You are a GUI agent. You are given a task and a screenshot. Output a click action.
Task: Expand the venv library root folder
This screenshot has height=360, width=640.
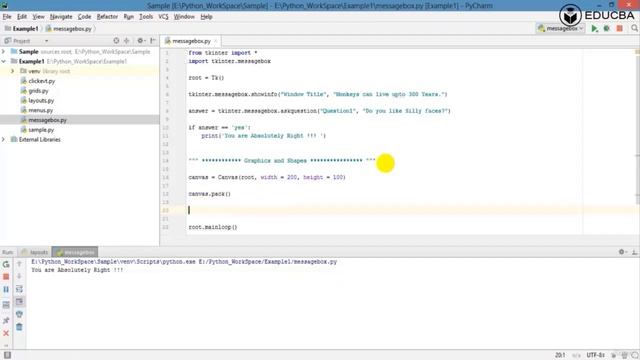coord(13,71)
